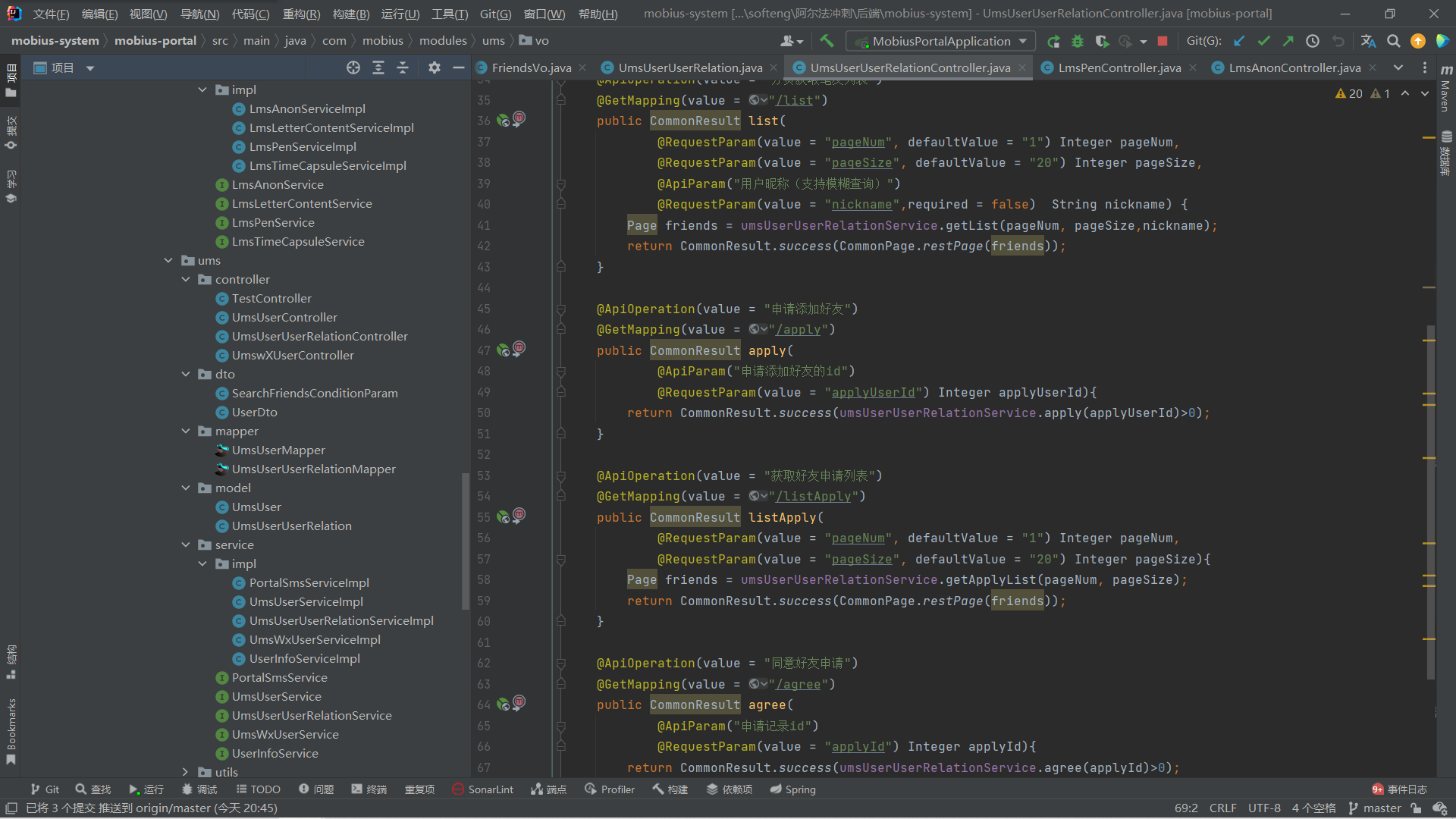Start debugging with the bug icon
The height and width of the screenshot is (819, 1456).
click(x=1078, y=41)
